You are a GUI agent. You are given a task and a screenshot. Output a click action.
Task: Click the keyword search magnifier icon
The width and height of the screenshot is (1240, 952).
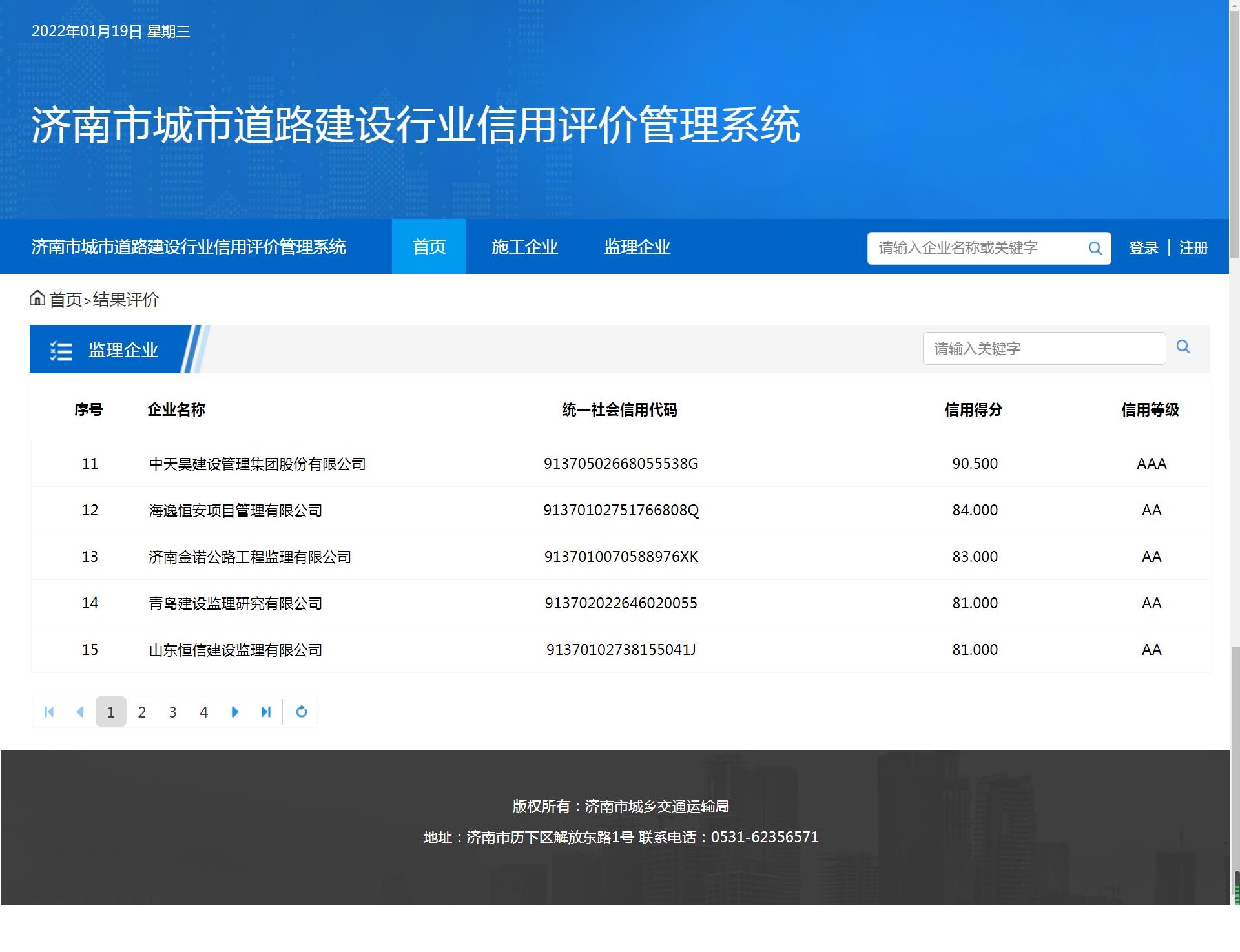1183,347
